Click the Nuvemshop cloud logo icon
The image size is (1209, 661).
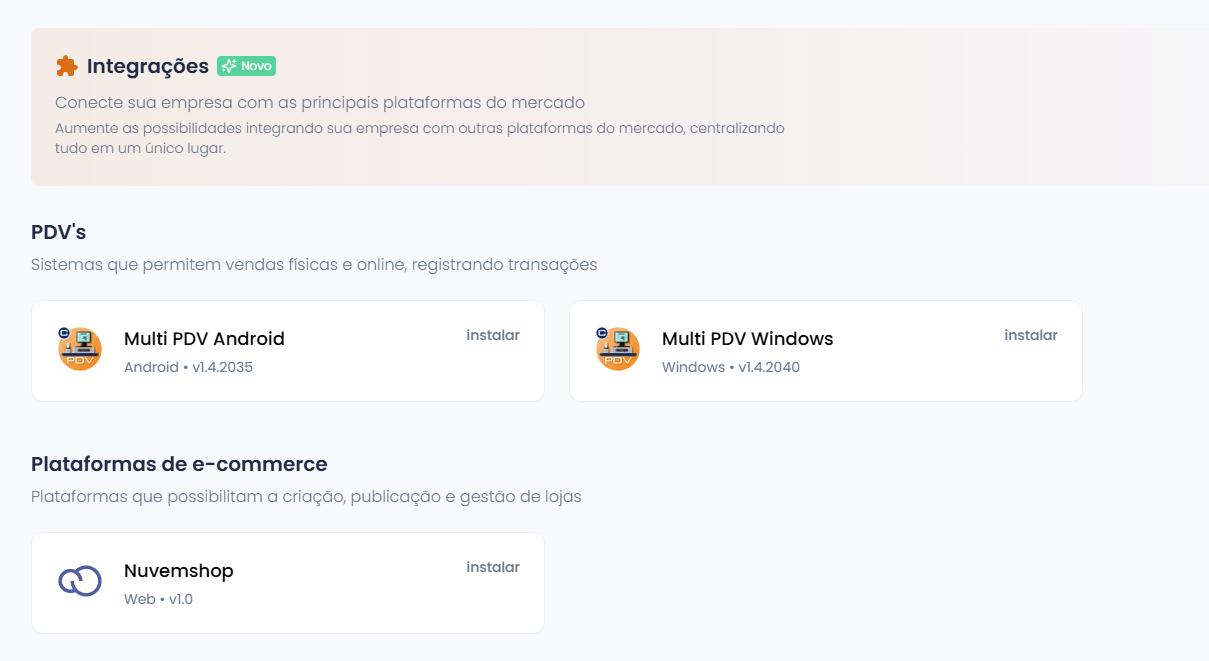click(x=79, y=582)
